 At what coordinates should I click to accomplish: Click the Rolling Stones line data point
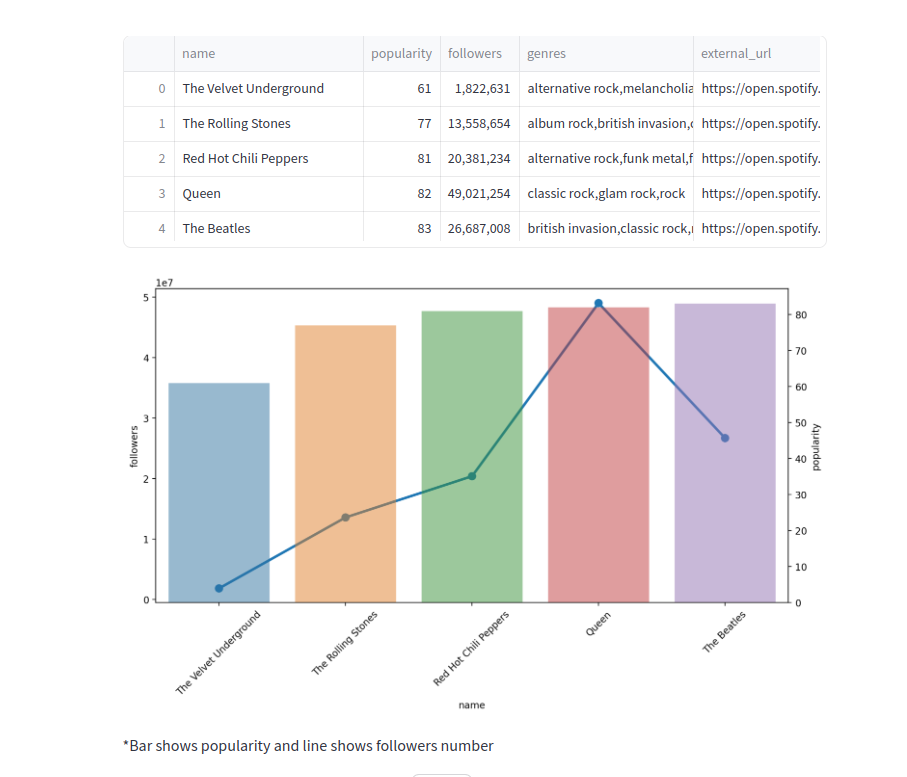[345, 517]
